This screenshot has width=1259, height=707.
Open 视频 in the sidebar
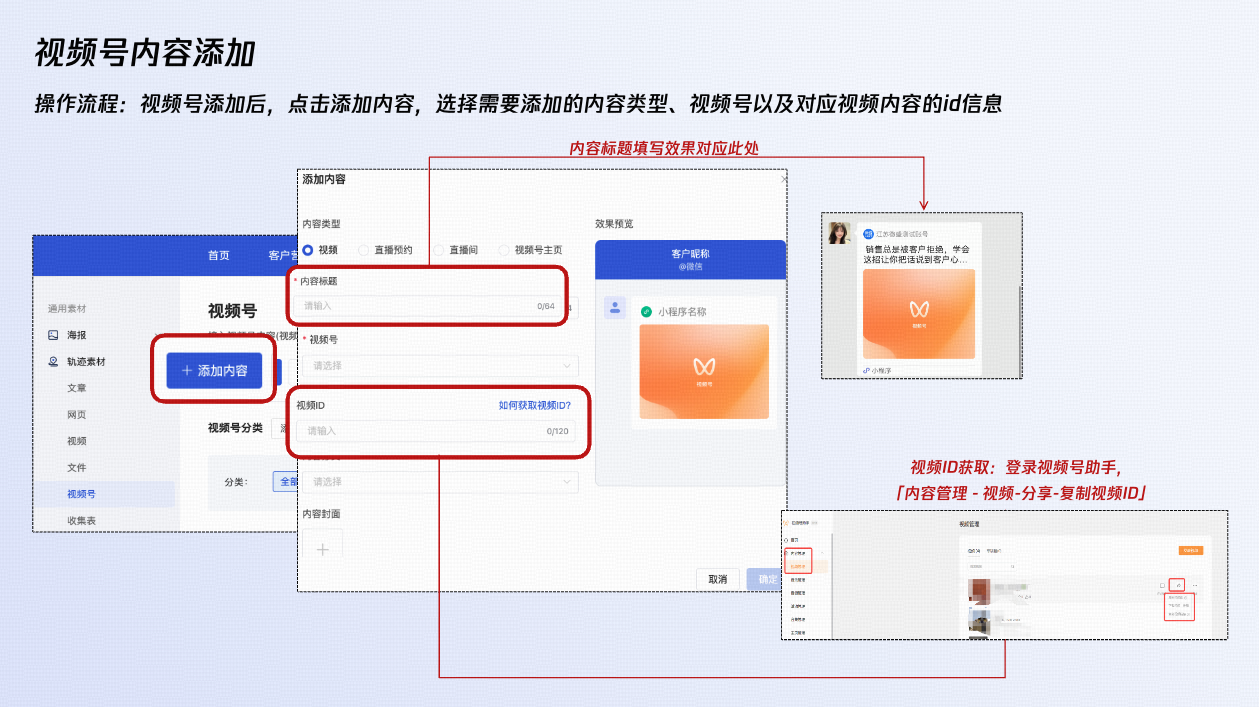coord(77,441)
